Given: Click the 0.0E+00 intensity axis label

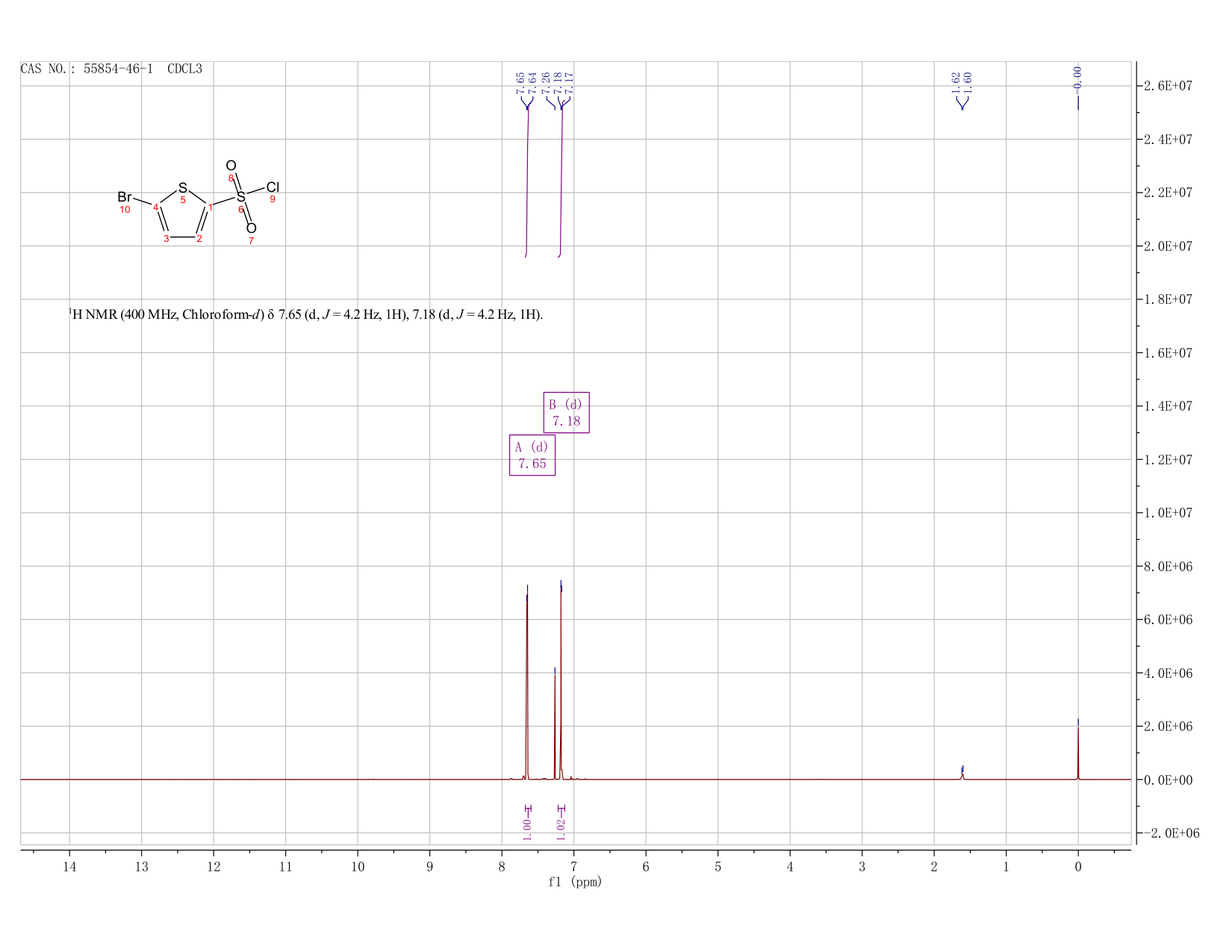Looking at the screenshot, I should [1168, 780].
